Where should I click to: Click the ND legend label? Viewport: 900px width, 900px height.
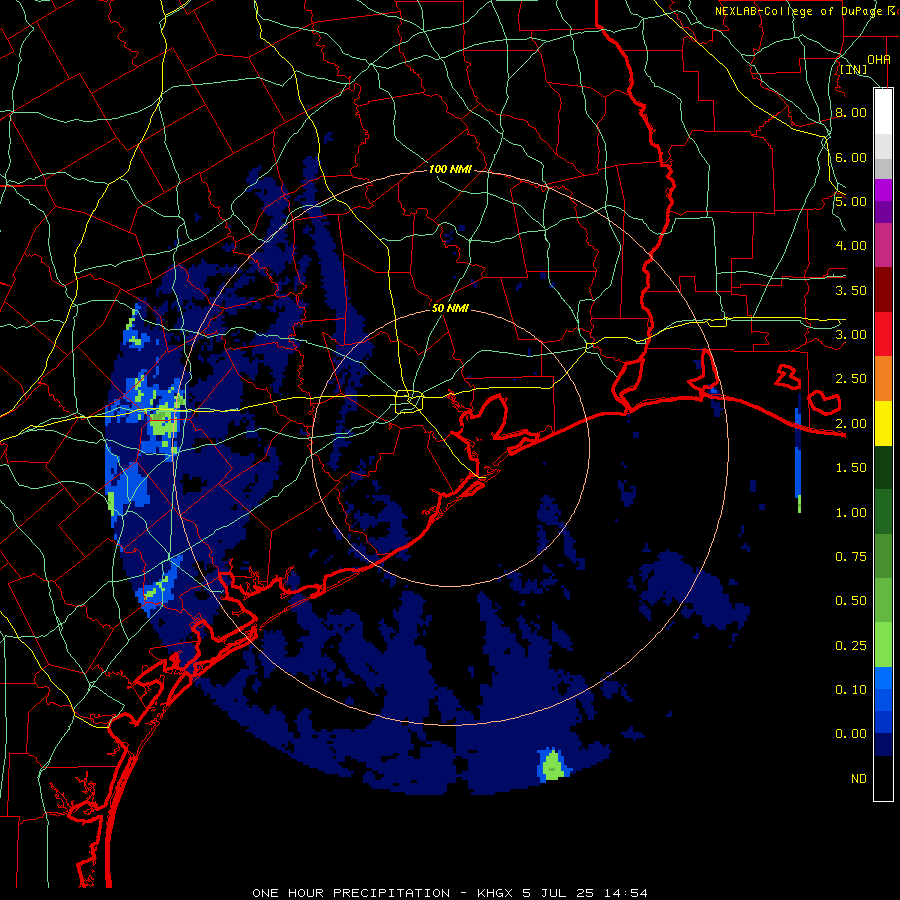tap(859, 779)
